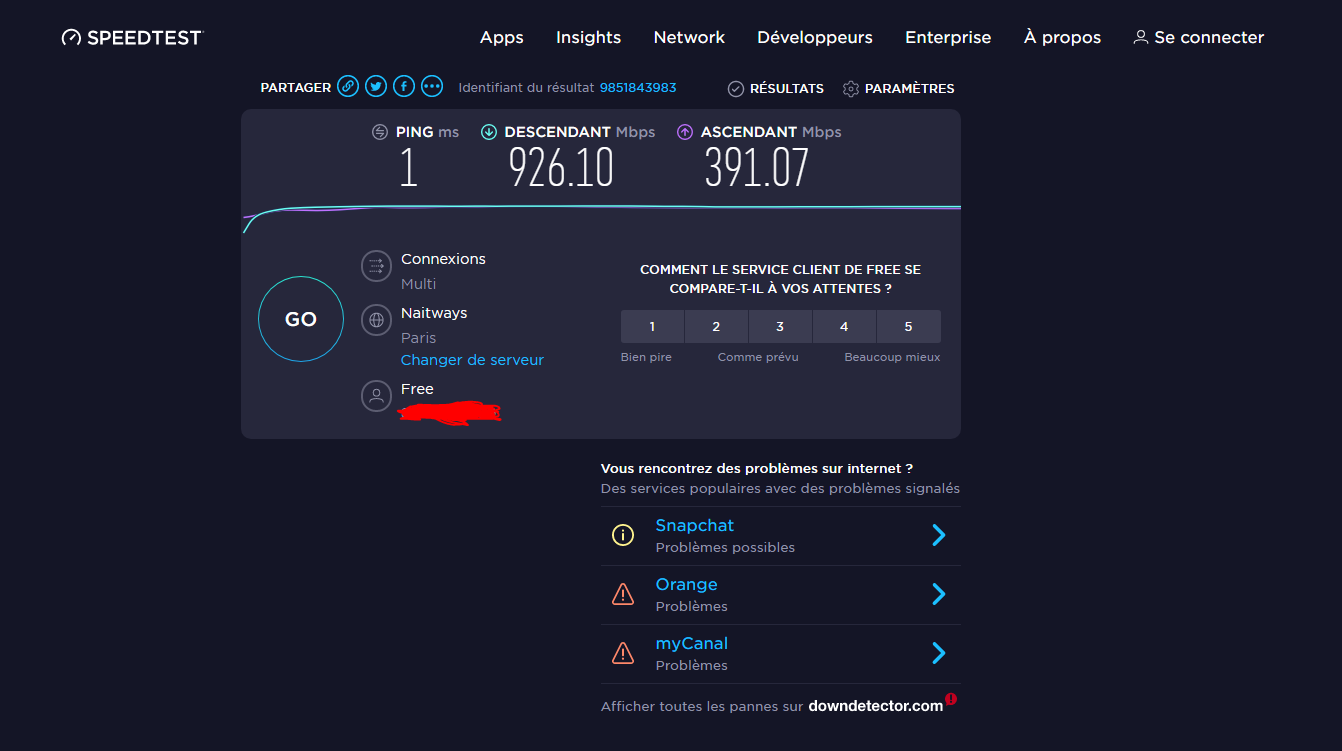Open the Développeurs menu
Screen dimensions: 1342x751
click(815, 37)
